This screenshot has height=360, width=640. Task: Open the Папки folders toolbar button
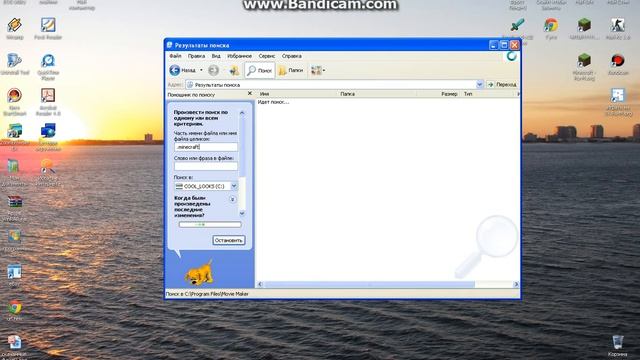[x=291, y=70]
